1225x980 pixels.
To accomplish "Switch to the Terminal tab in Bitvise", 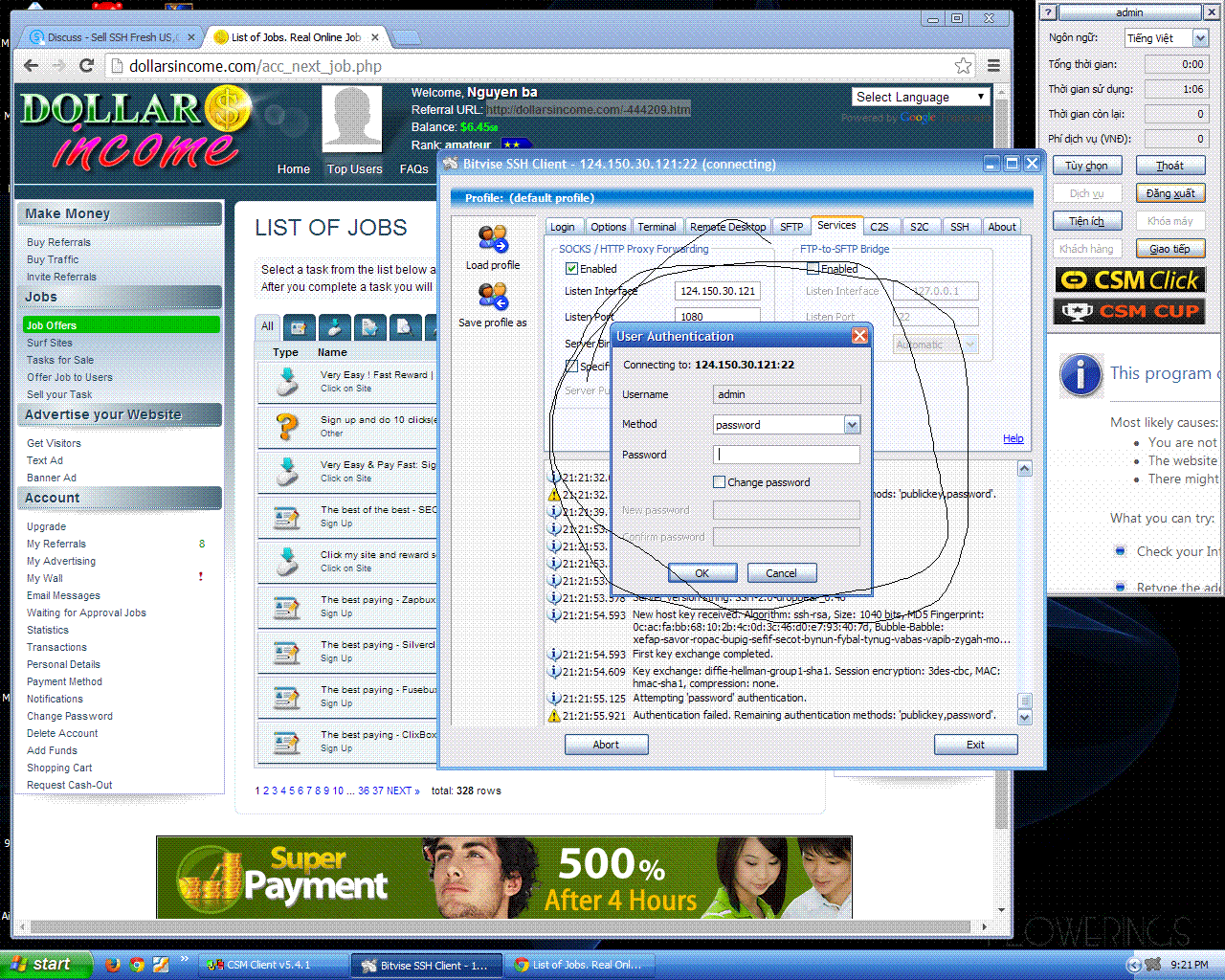I will pyautogui.click(x=657, y=227).
